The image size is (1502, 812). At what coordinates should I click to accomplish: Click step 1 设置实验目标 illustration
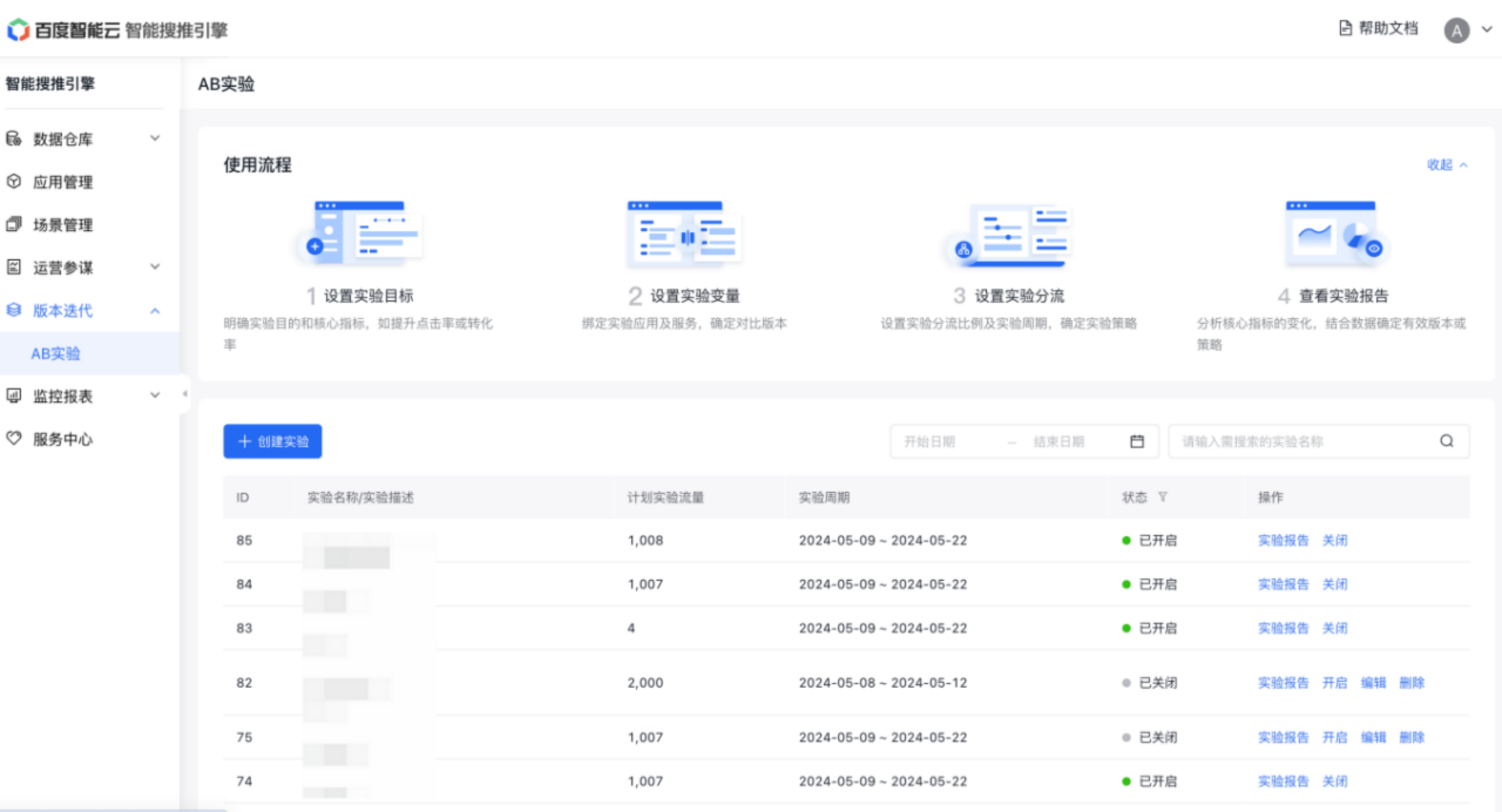pos(360,234)
